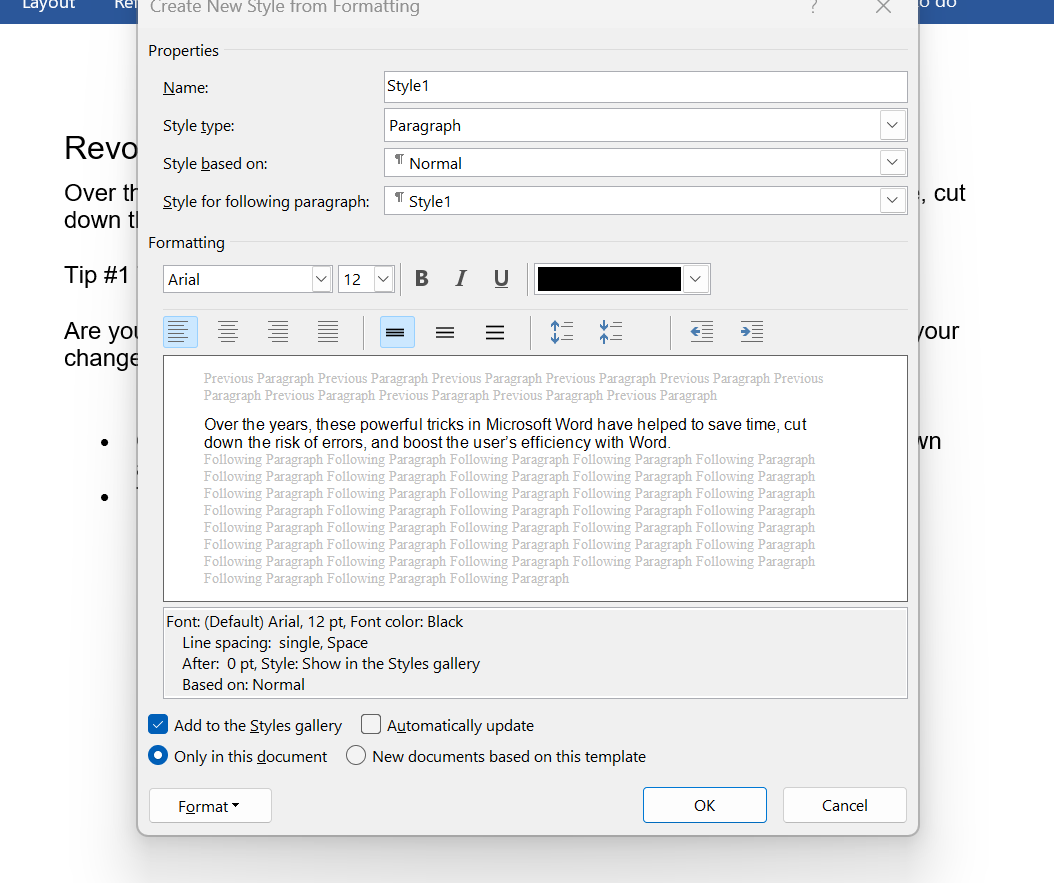Increase the paragraph indent
The image size is (1054, 883).
tap(752, 332)
